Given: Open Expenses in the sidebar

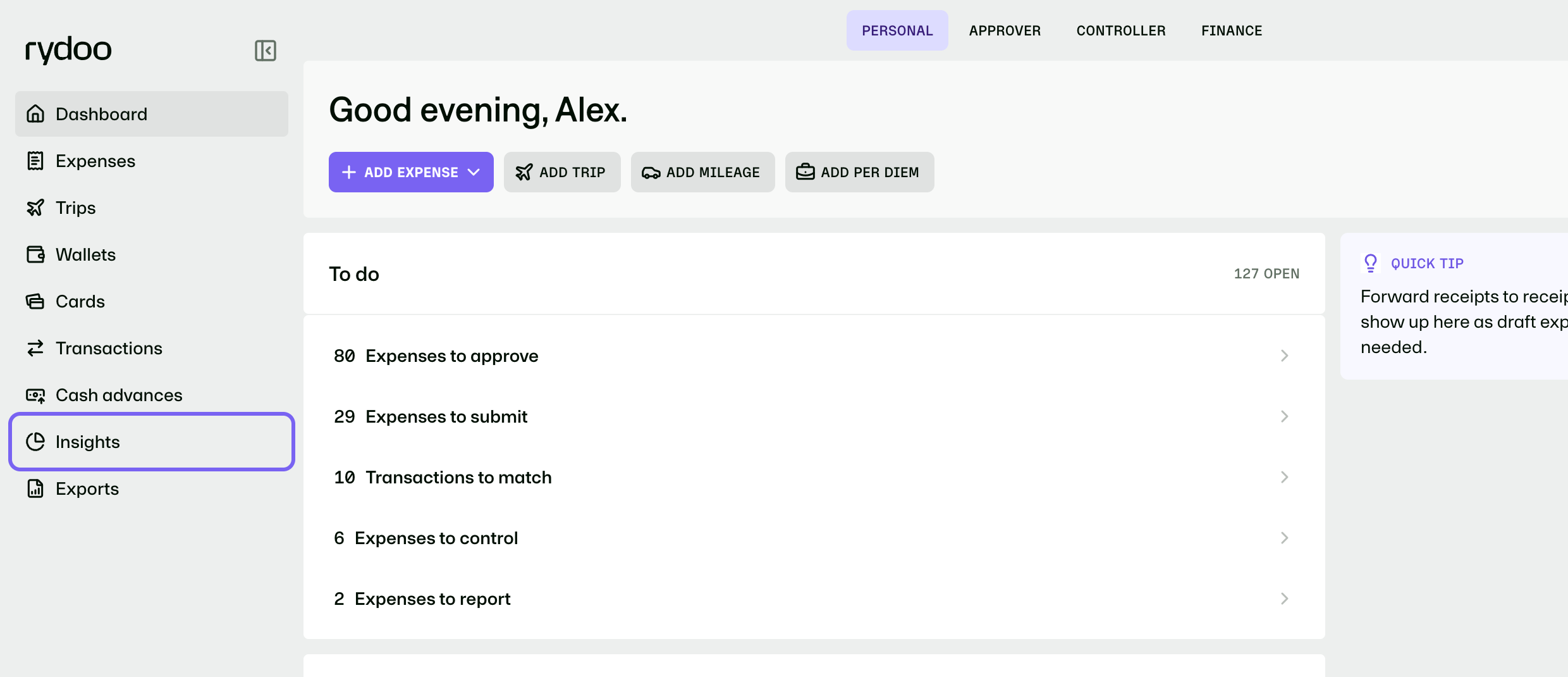Looking at the screenshot, I should click(x=152, y=161).
